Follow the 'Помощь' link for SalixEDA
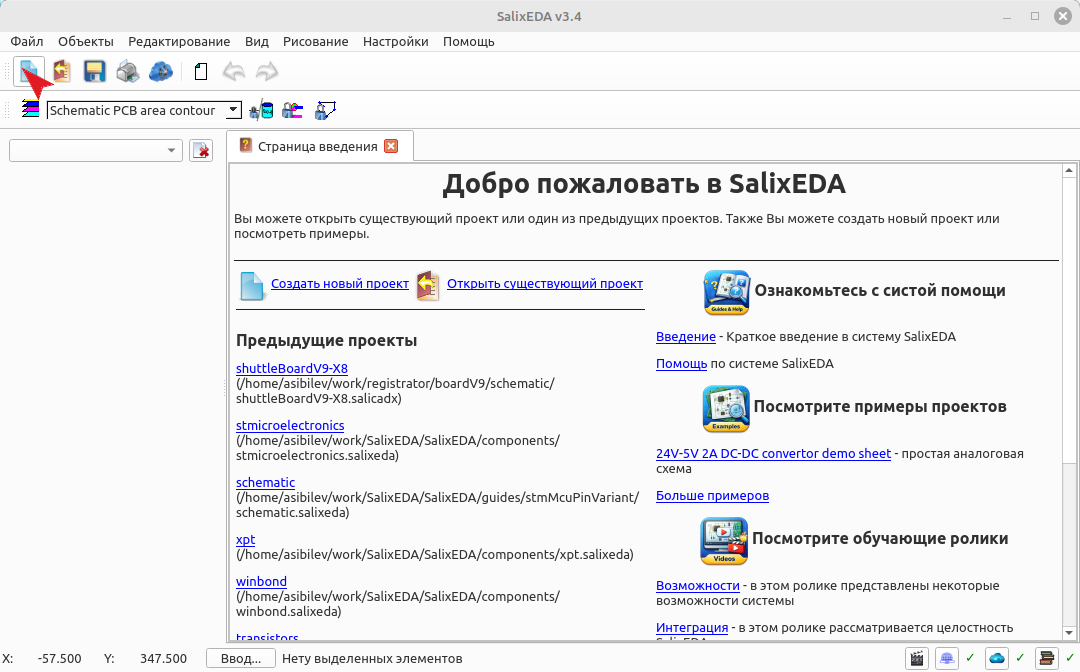The image size is (1080, 672). pyautogui.click(x=681, y=363)
